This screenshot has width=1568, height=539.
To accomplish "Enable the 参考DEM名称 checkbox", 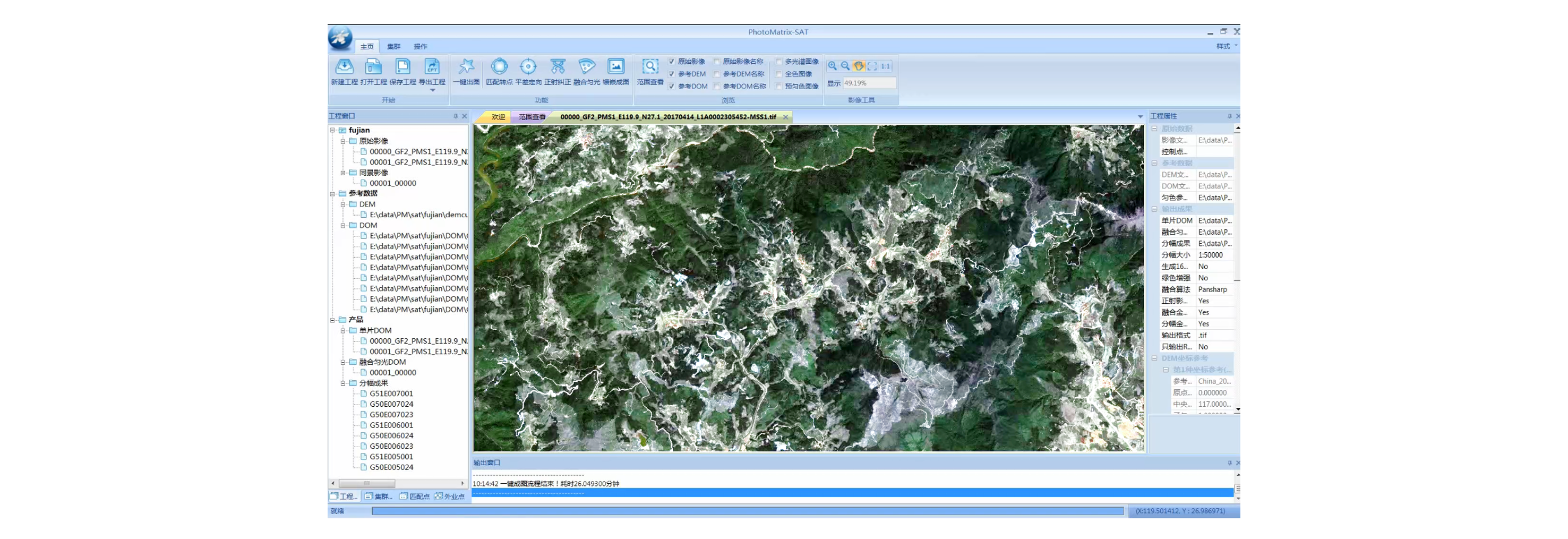I will [x=717, y=74].
